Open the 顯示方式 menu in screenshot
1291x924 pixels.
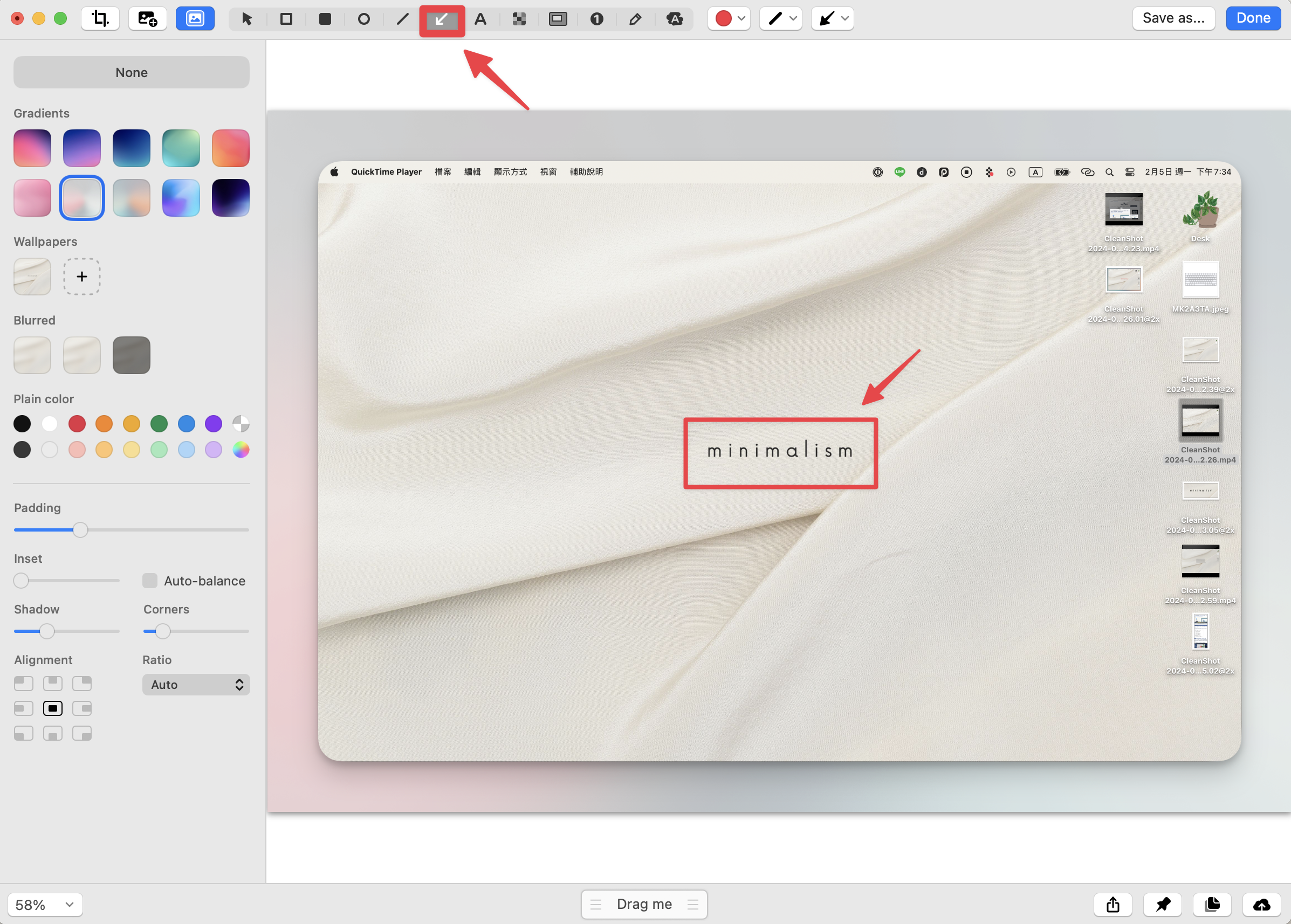(511, 172)
